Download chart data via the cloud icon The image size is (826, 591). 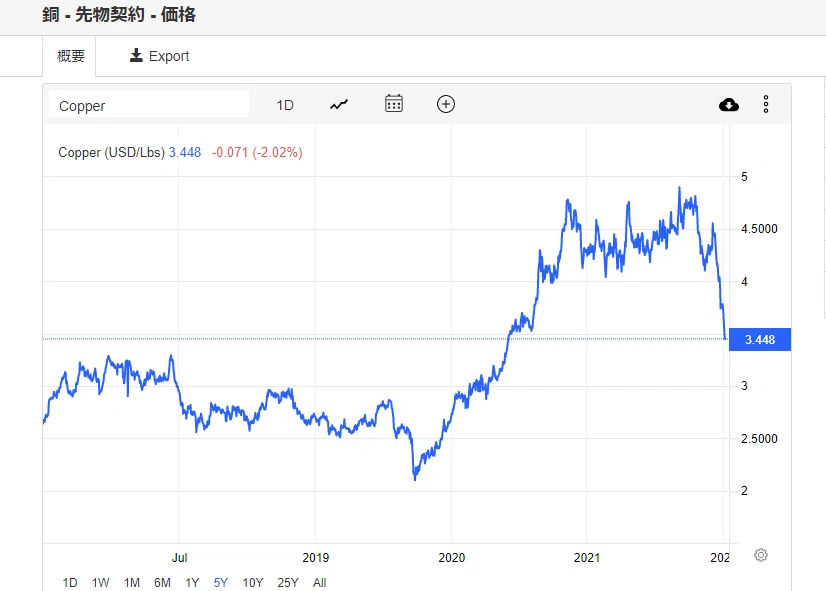[729, 105]
